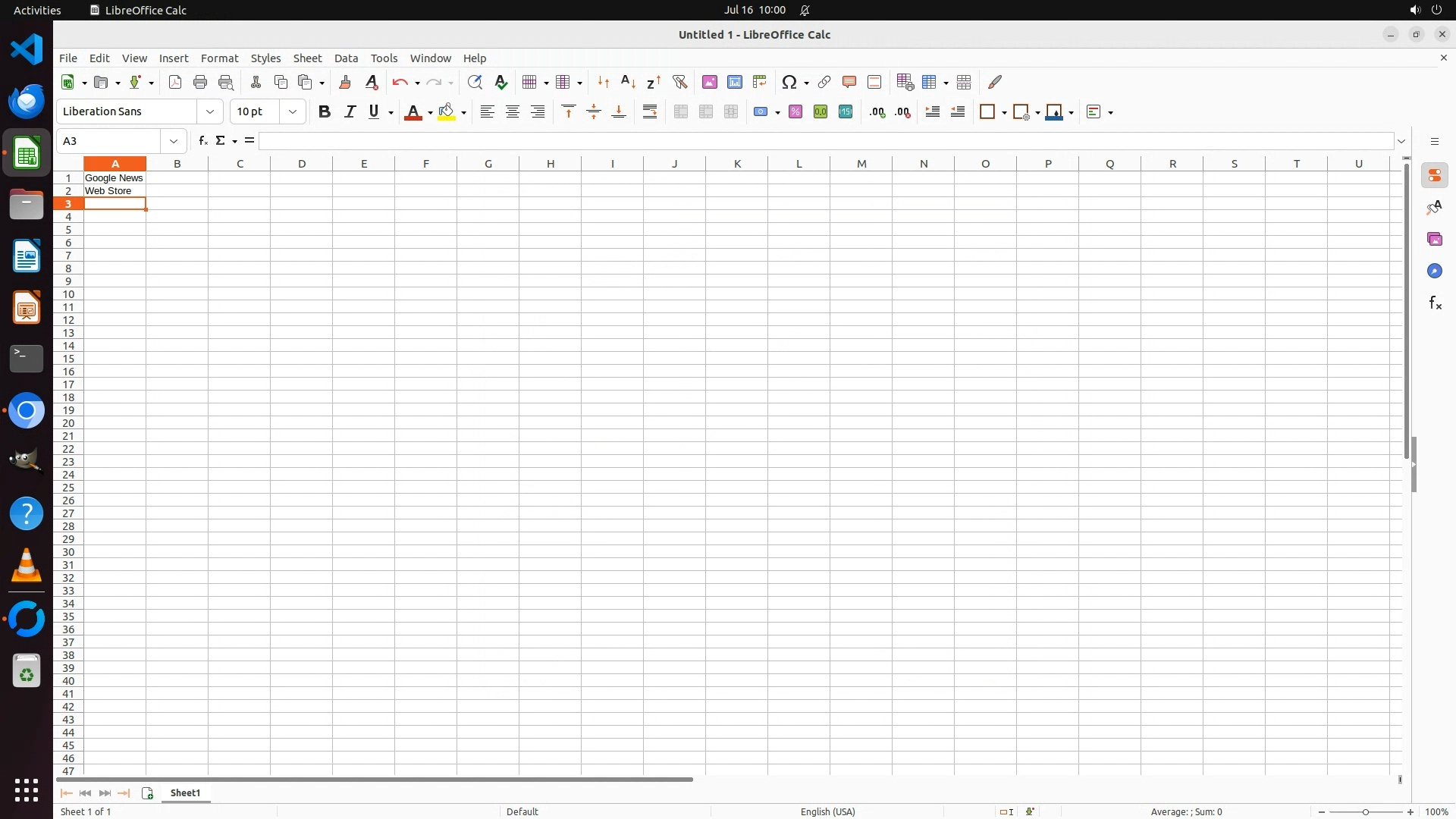This screenshot has height=819, width=1456.
Task: Expand the font name dropdown
Action: point(210,112)
